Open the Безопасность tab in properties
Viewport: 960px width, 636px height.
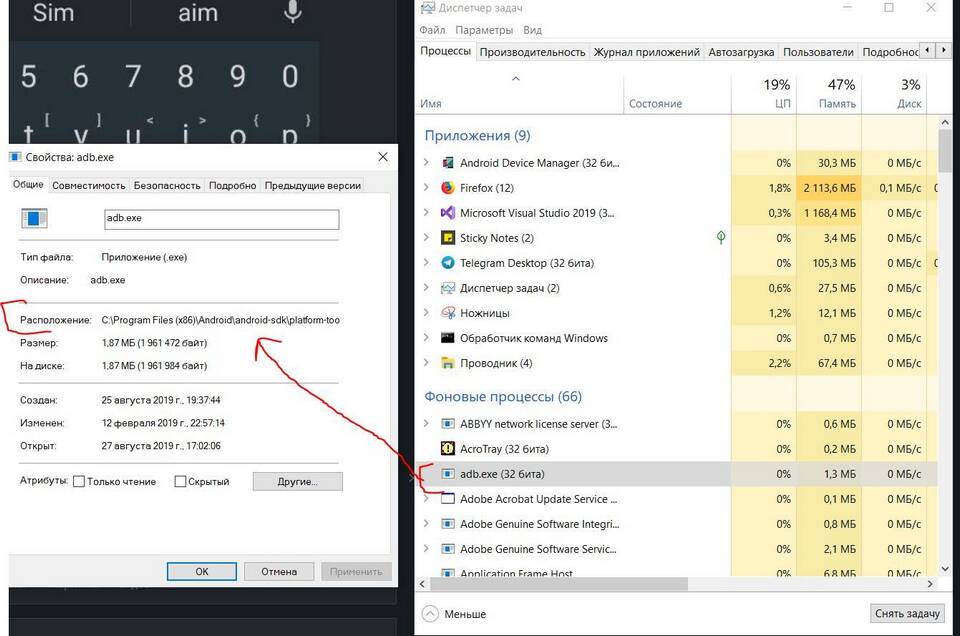[x=167, y=185]
